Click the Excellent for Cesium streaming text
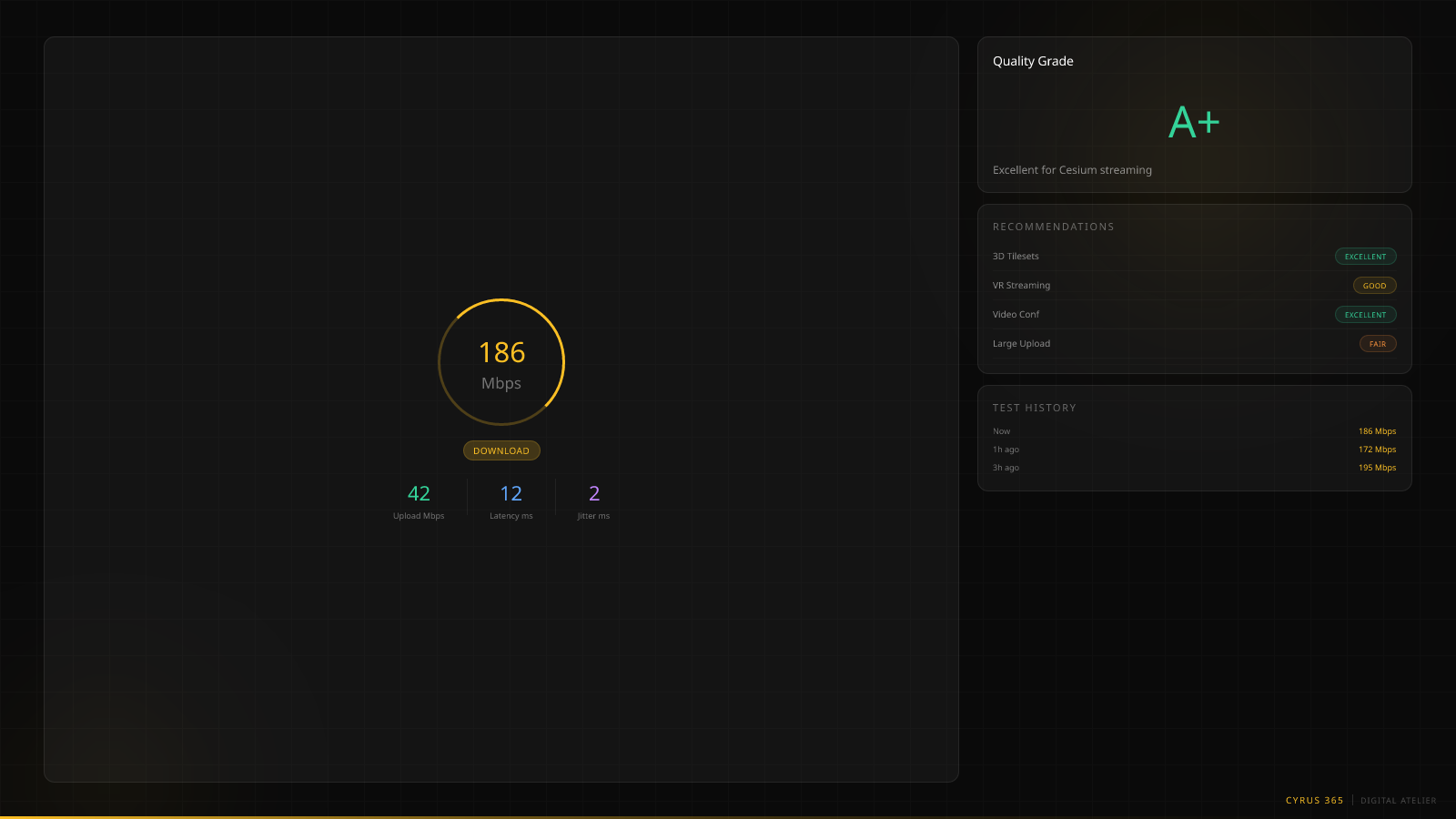Screen dimensions: 1456x819 [1072, 170]
